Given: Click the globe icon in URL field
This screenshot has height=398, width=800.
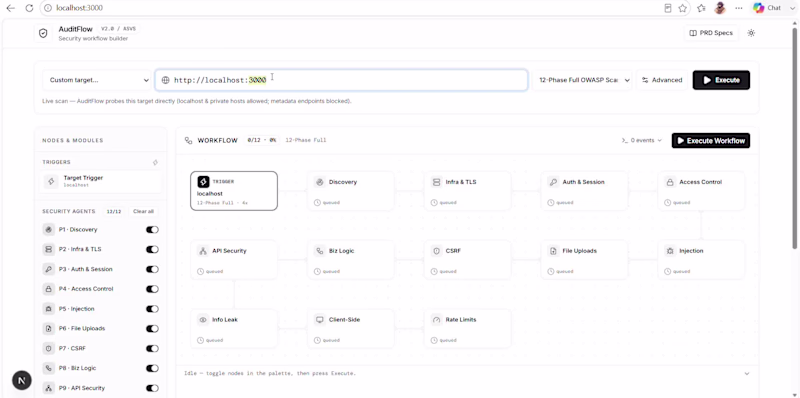Looking at the screenshot, I should (165, 80).
